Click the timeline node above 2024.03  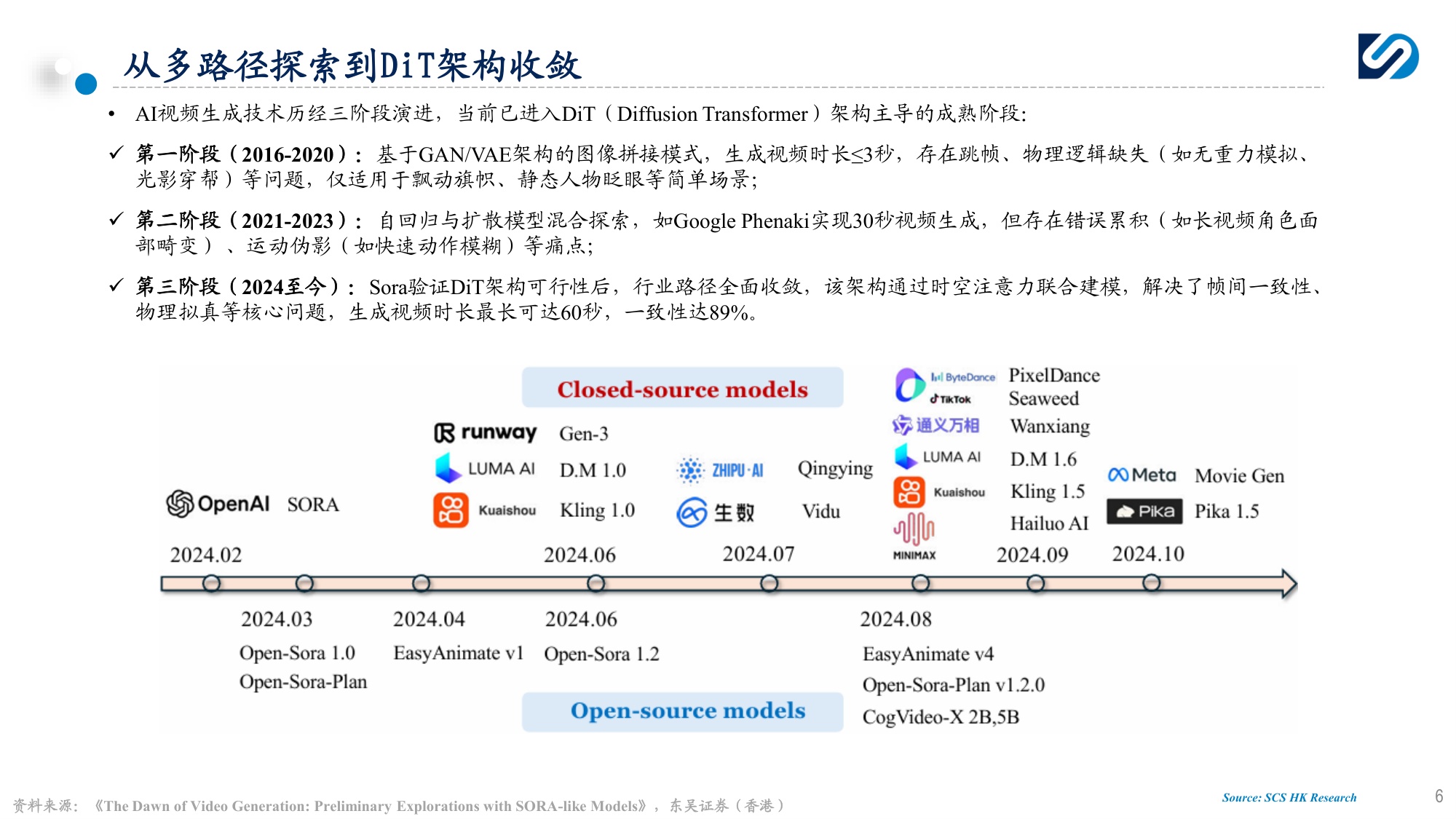(304, 583)
